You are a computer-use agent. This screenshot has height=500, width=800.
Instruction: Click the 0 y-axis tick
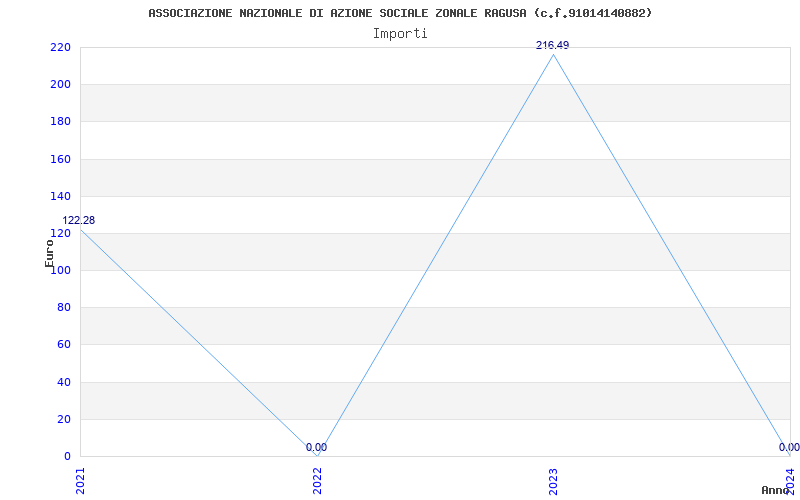tap(67, 457)
